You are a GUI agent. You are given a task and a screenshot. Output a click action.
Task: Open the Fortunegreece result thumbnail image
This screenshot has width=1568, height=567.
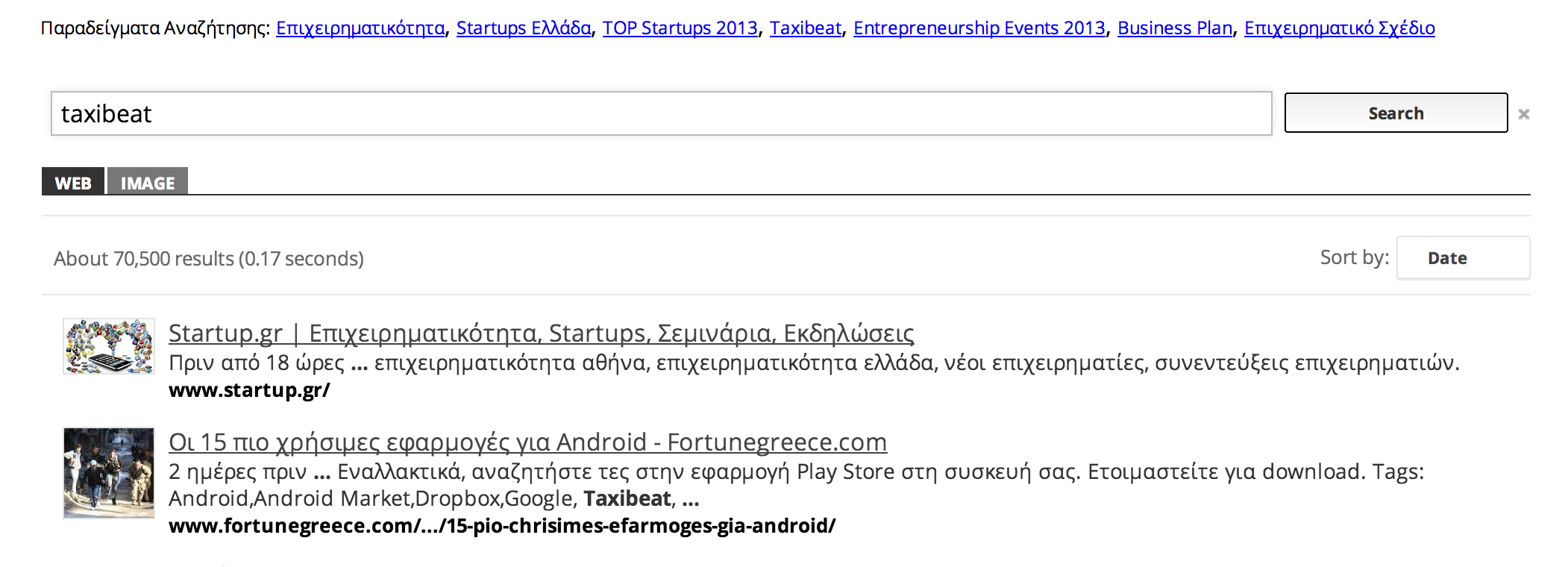pos(109,473)
